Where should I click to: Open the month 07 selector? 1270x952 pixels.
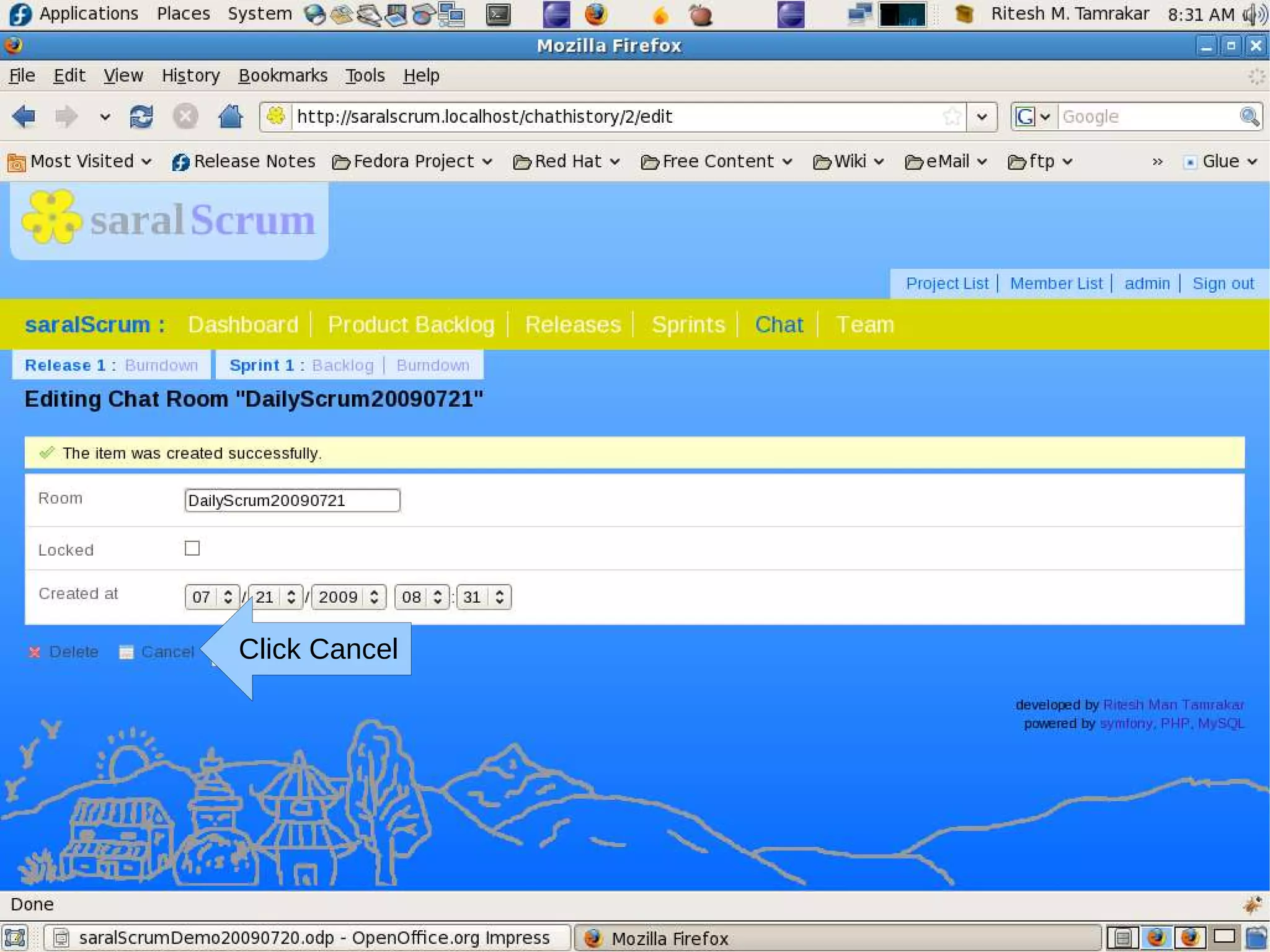[211, 597]
